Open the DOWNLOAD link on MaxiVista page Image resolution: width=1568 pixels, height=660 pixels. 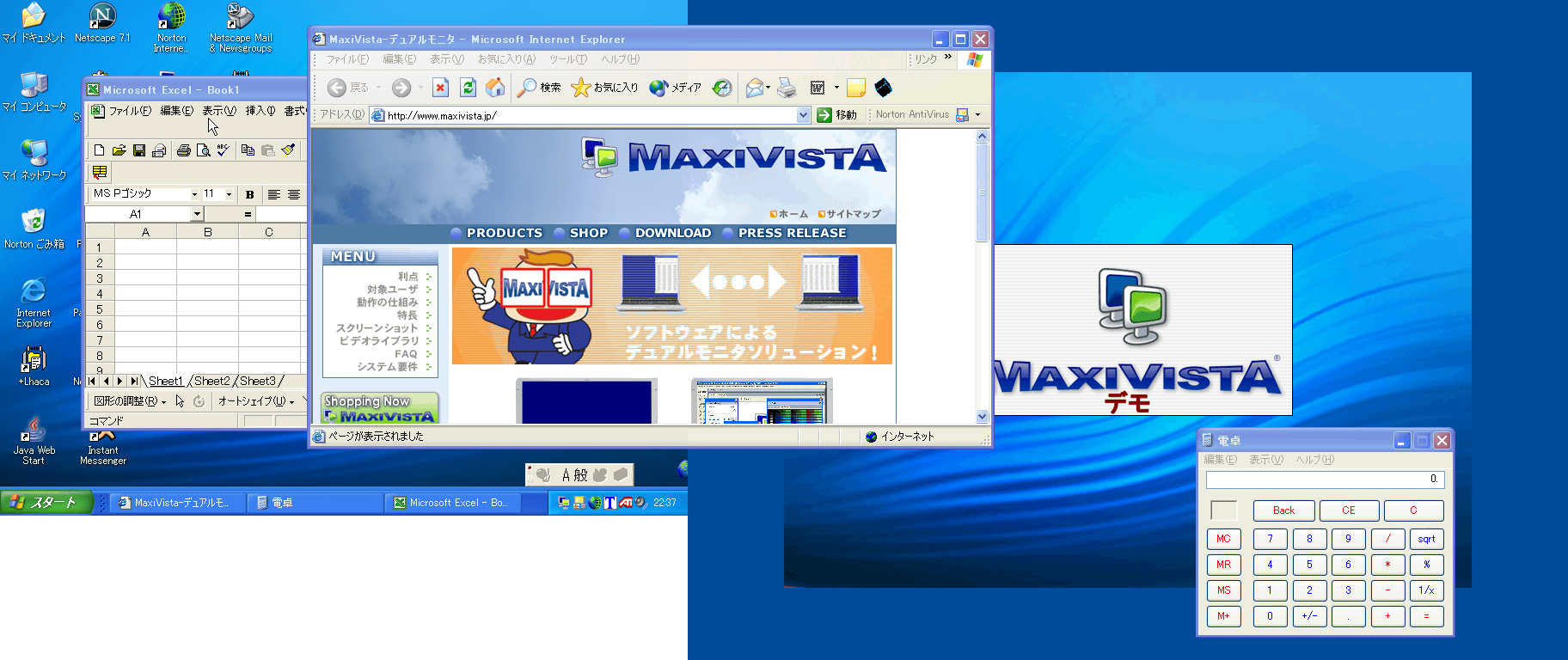click(673, 233)
